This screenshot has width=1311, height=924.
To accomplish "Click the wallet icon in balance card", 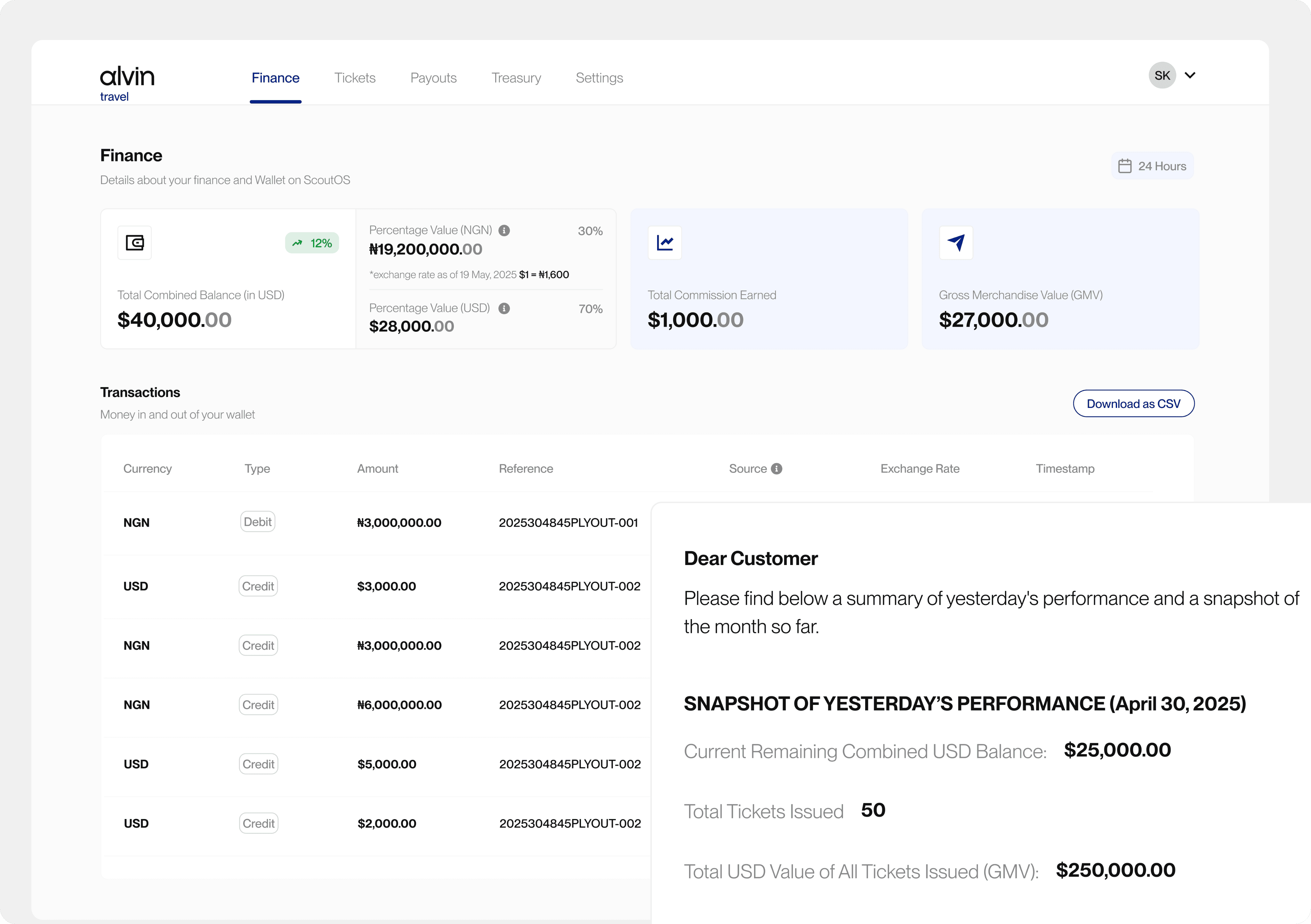I will (135, 243).
